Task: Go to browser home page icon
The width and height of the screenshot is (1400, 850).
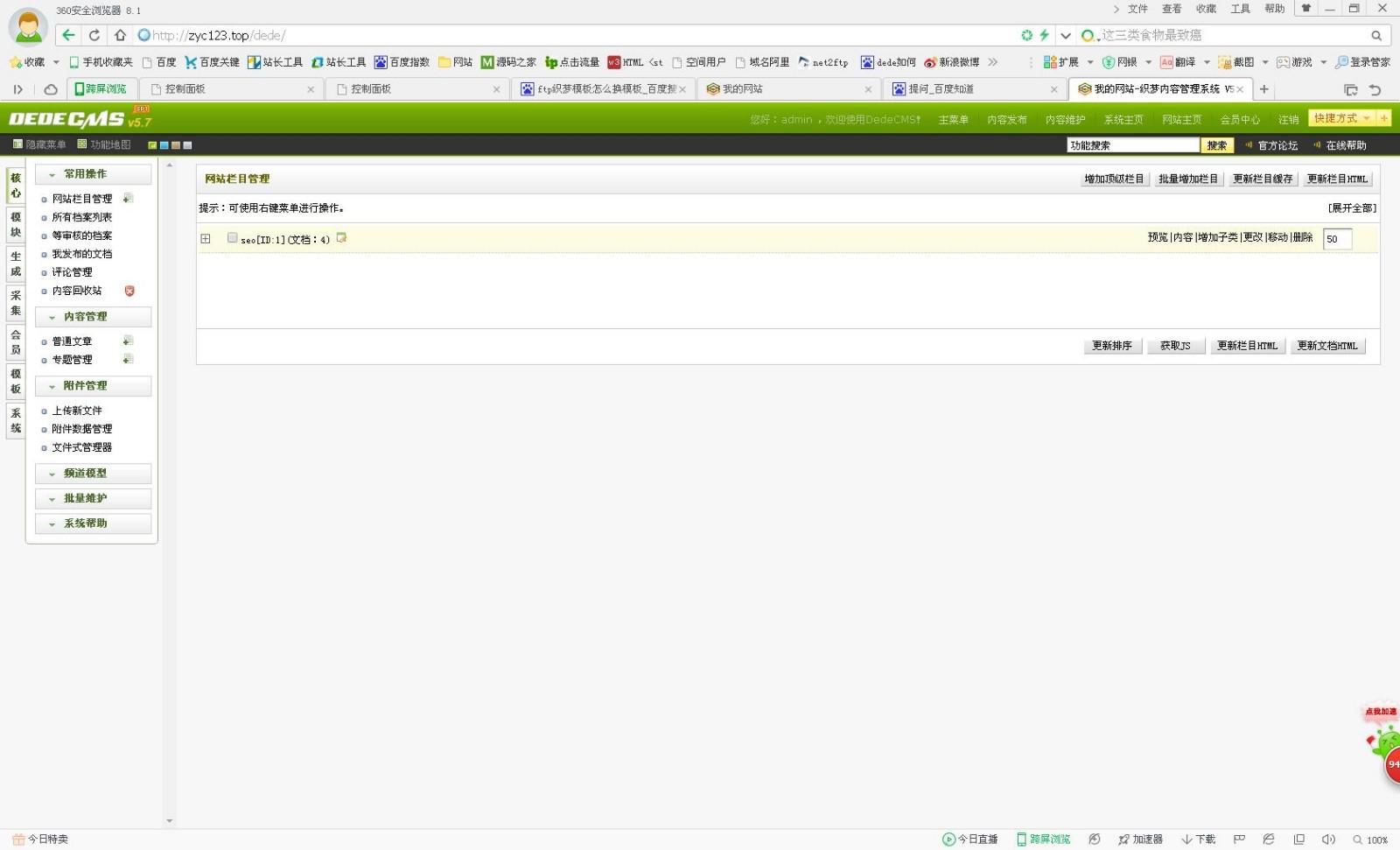Action: (x=120, y=35)
